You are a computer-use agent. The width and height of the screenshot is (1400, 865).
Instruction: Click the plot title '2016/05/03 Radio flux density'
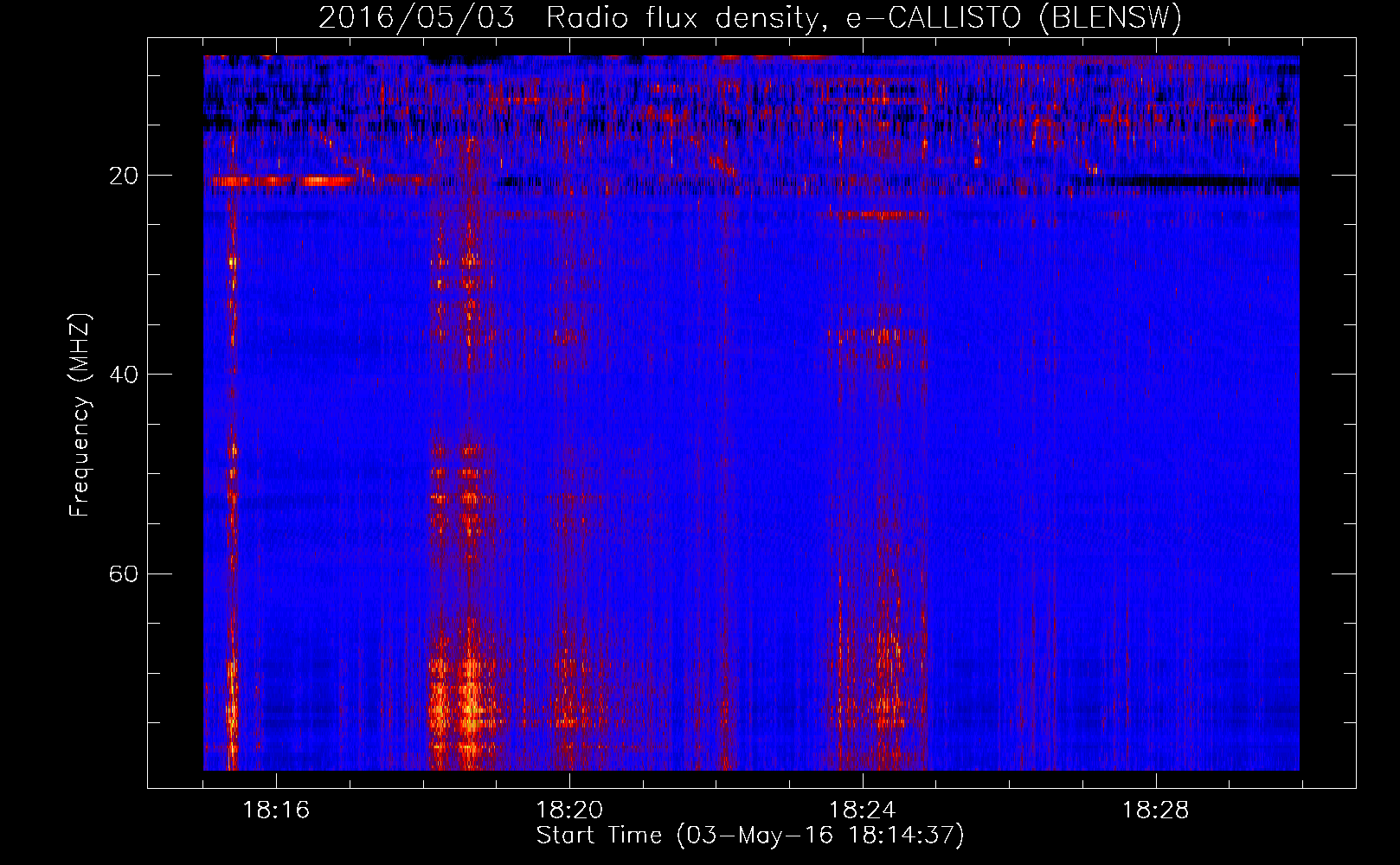[x=750, y=18]
